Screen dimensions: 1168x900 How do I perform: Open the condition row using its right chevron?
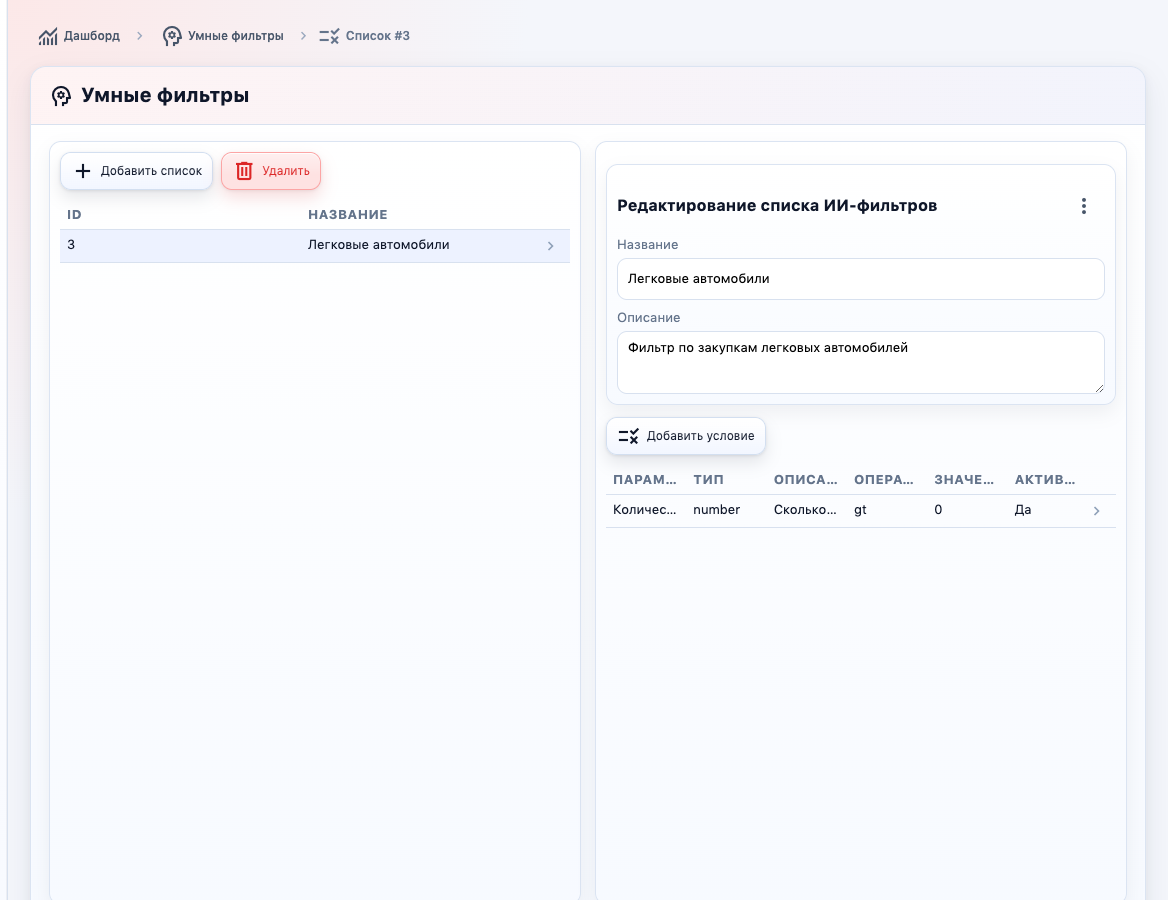1096,511
